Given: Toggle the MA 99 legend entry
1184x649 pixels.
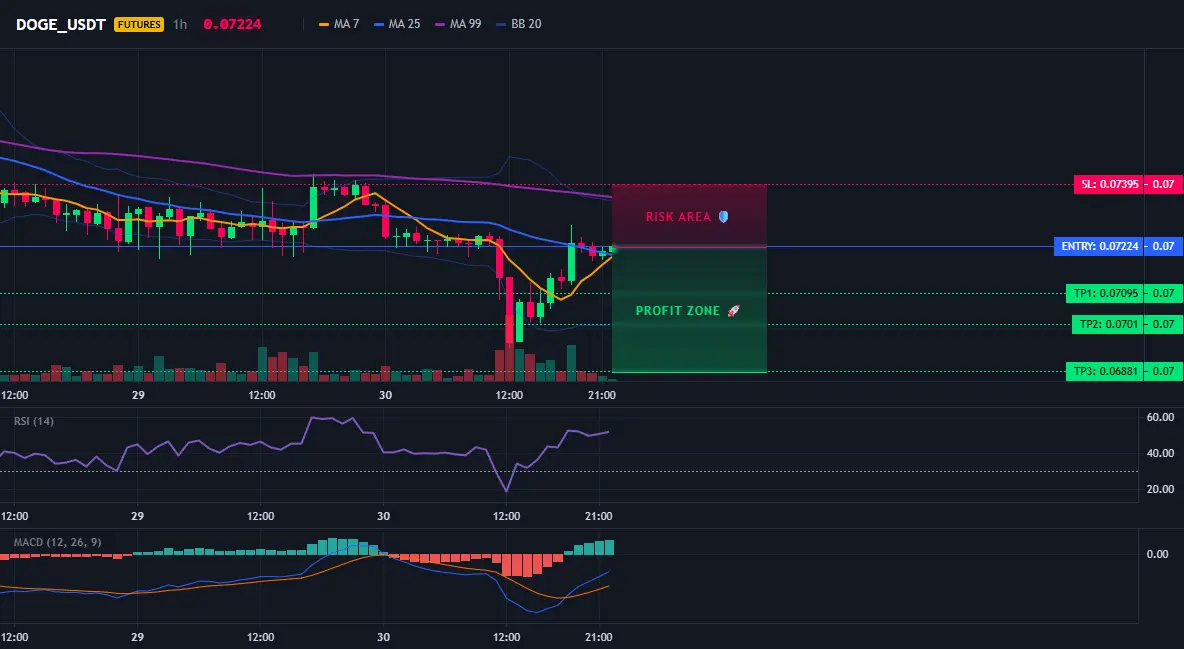Looking at the screenshot, I should point(458,24).
